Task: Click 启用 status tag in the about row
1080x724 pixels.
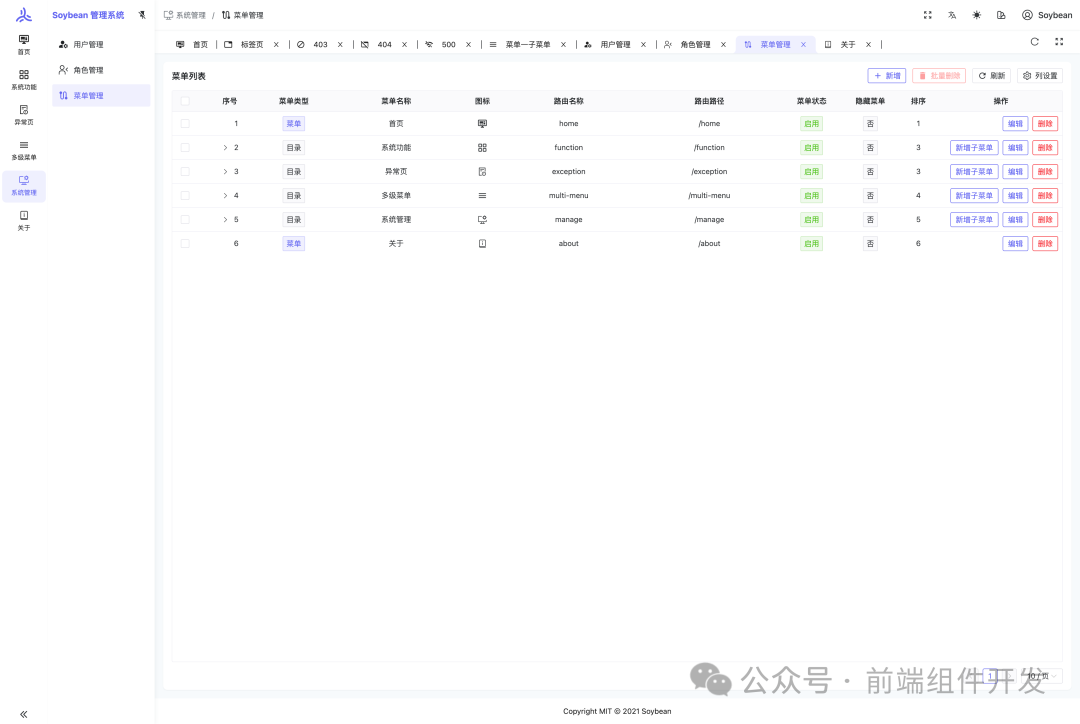Action: pyautogui.click(x=811, y=244)
